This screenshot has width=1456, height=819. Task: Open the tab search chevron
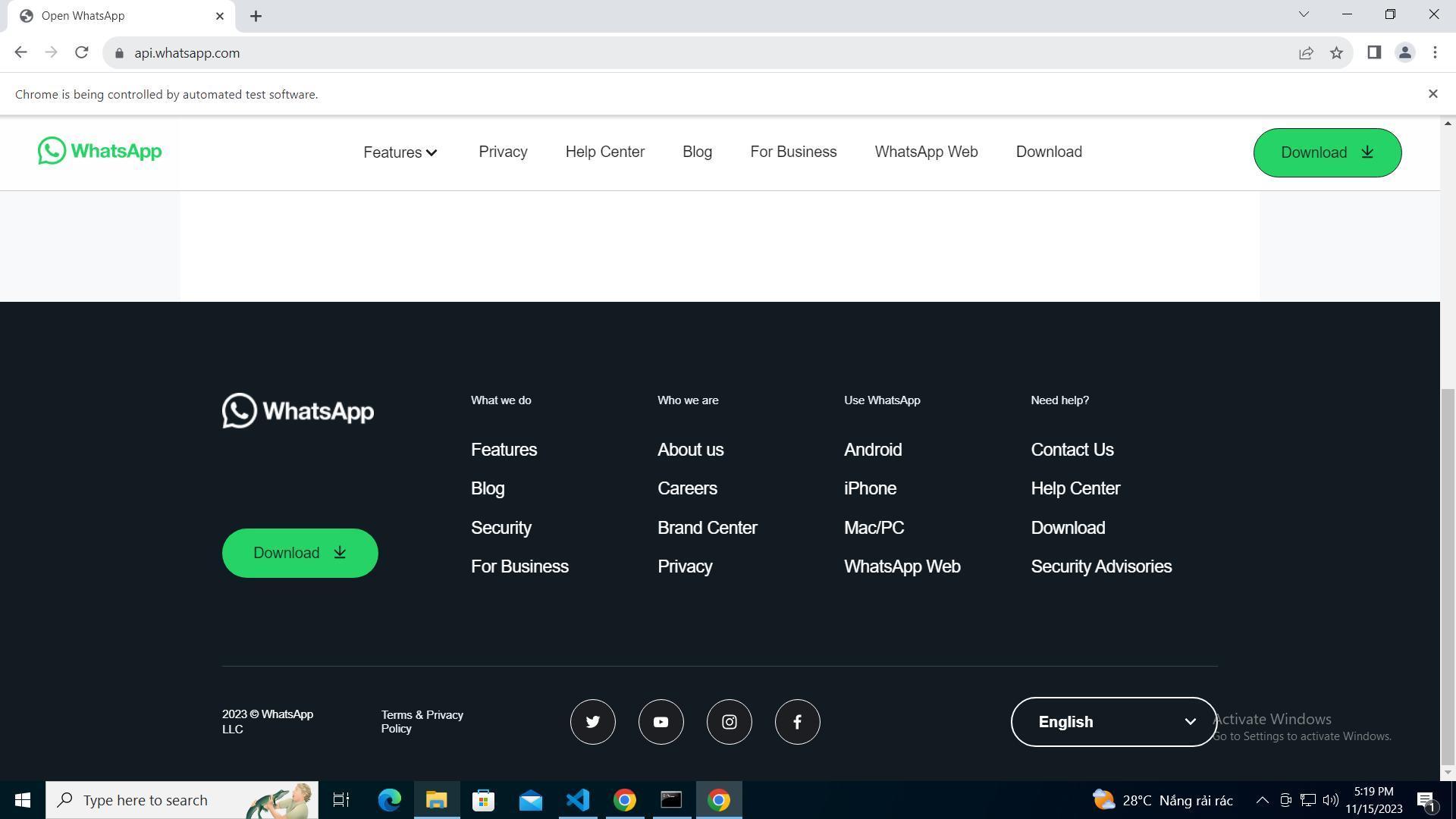pyautogui.click(x=1304, y=14)
